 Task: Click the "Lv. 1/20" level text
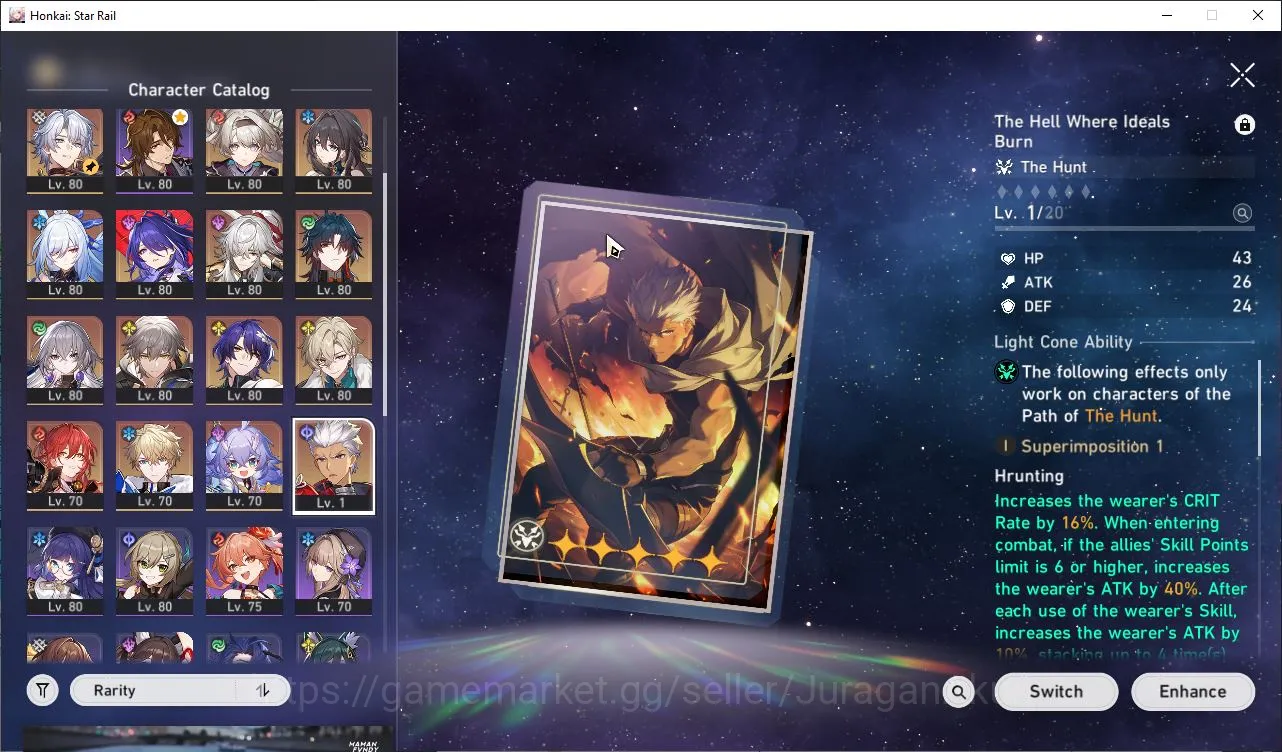(x=1029, y=213)
